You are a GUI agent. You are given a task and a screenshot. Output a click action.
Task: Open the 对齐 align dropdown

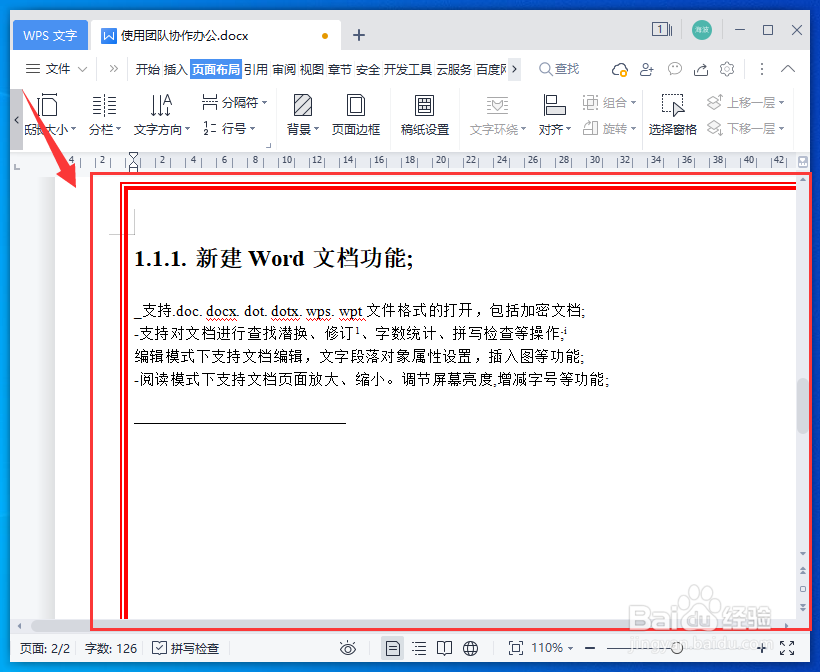[554, 115]
